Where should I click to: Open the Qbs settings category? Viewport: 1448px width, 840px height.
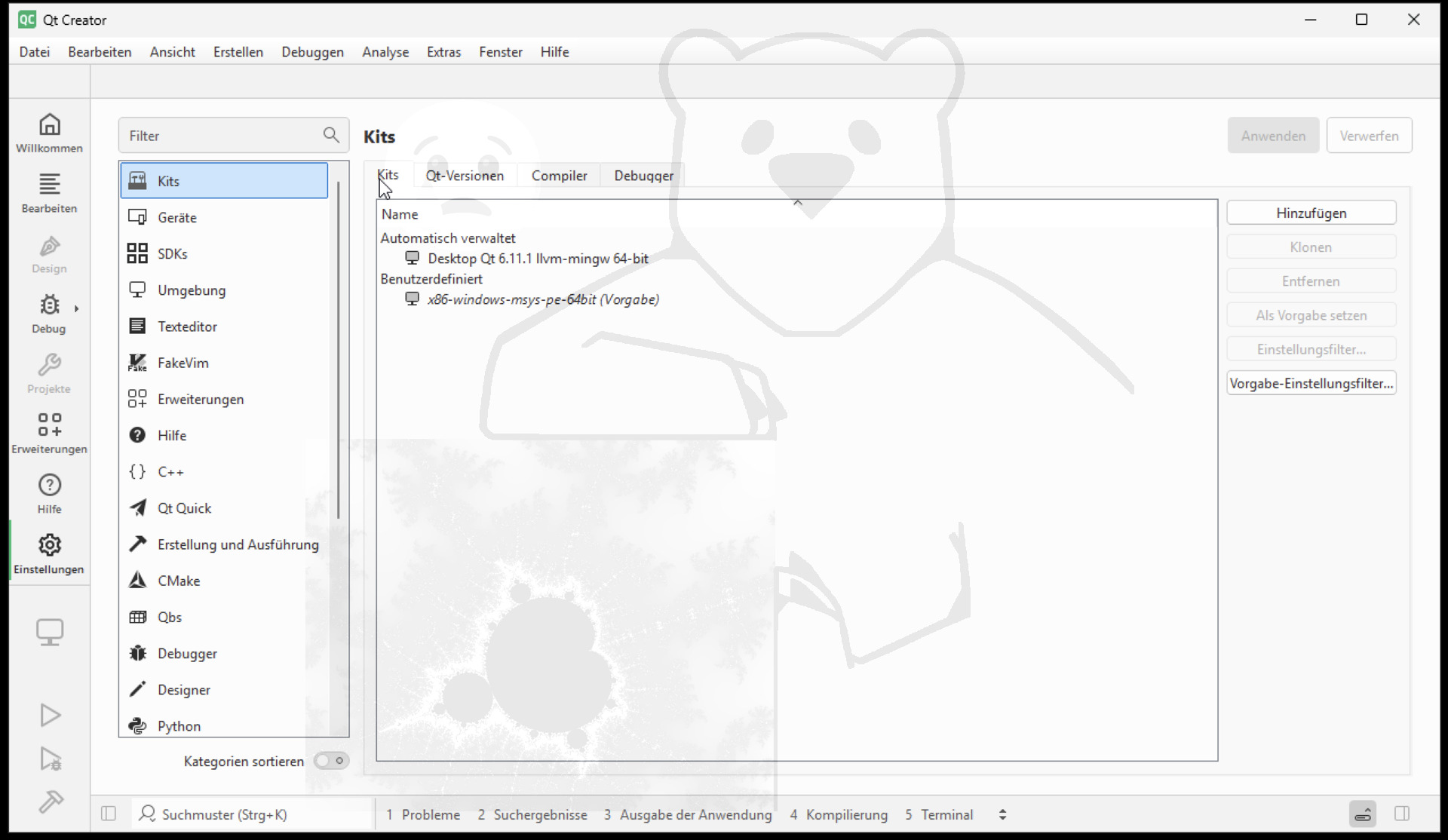click(224, 617)
